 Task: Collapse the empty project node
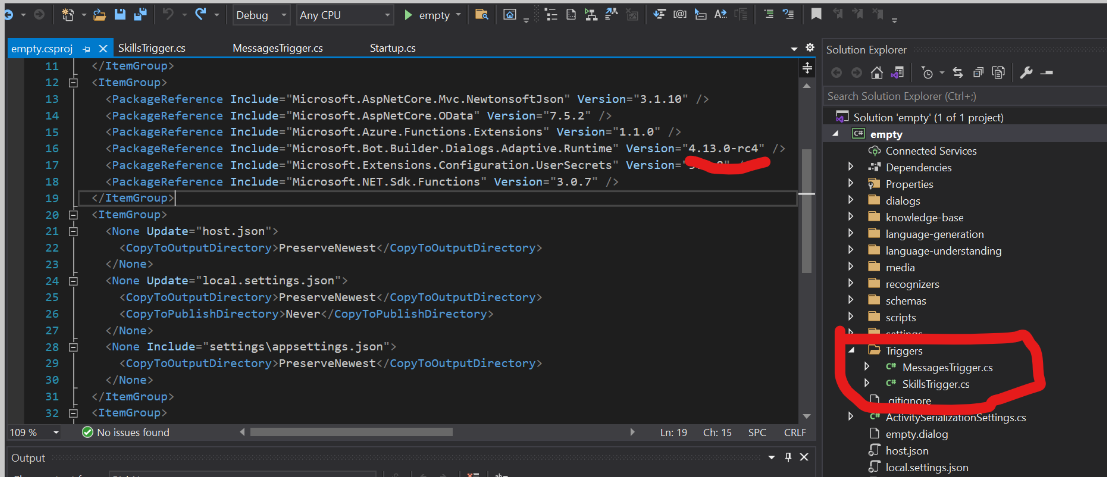point(837,134)
